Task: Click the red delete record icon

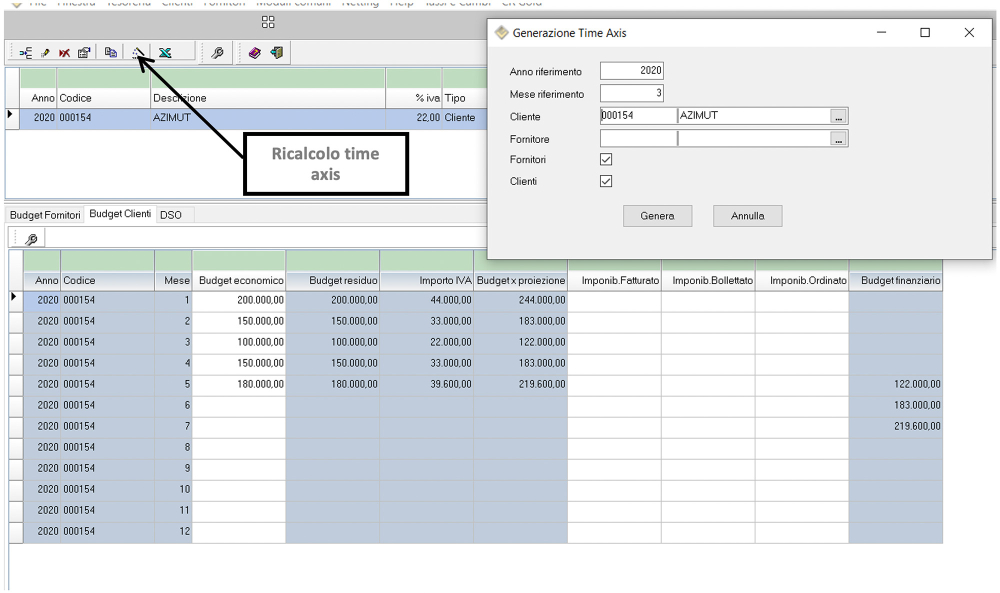Action: (x=64, y=53)
